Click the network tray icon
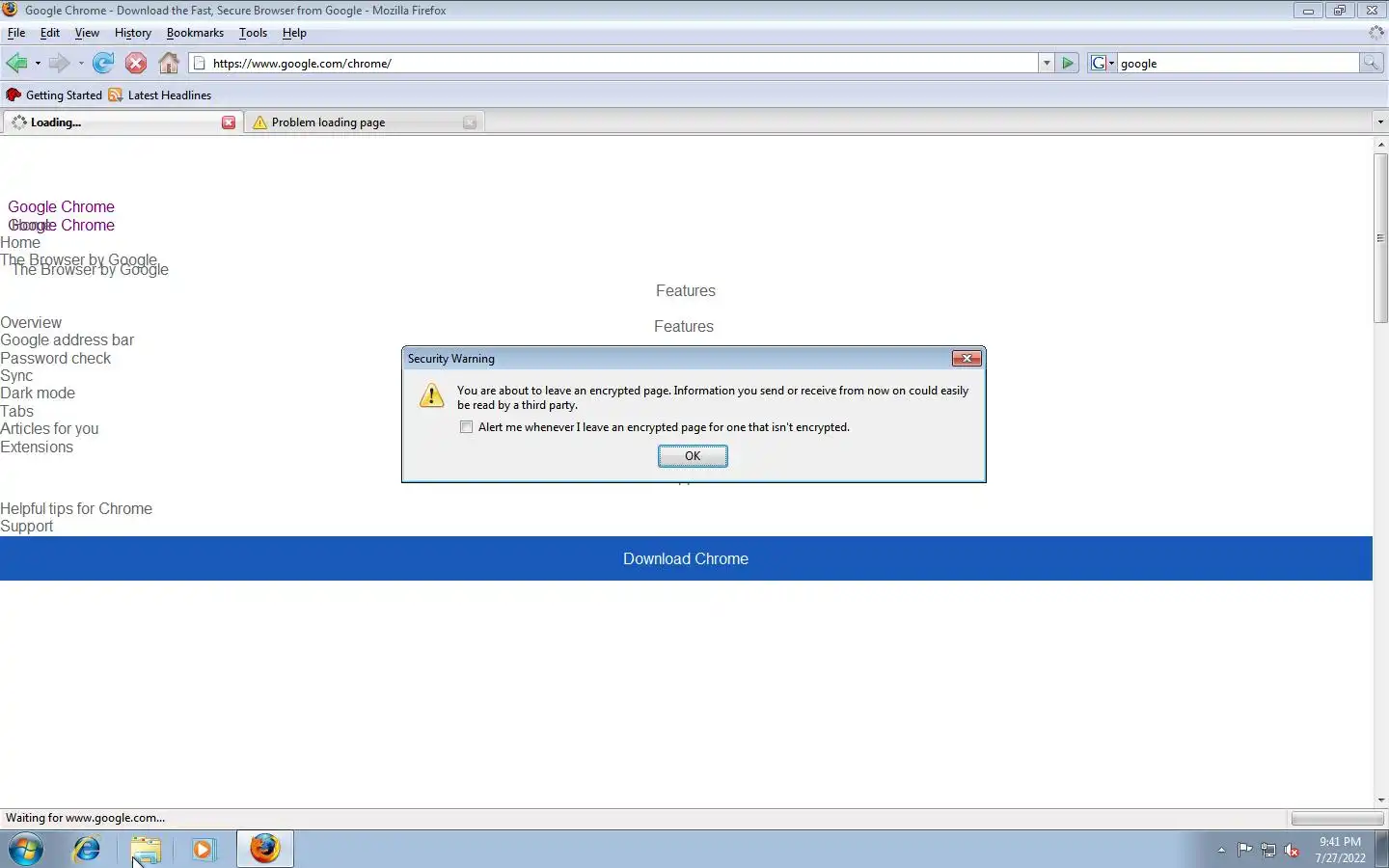 [x=1268, y=850]
